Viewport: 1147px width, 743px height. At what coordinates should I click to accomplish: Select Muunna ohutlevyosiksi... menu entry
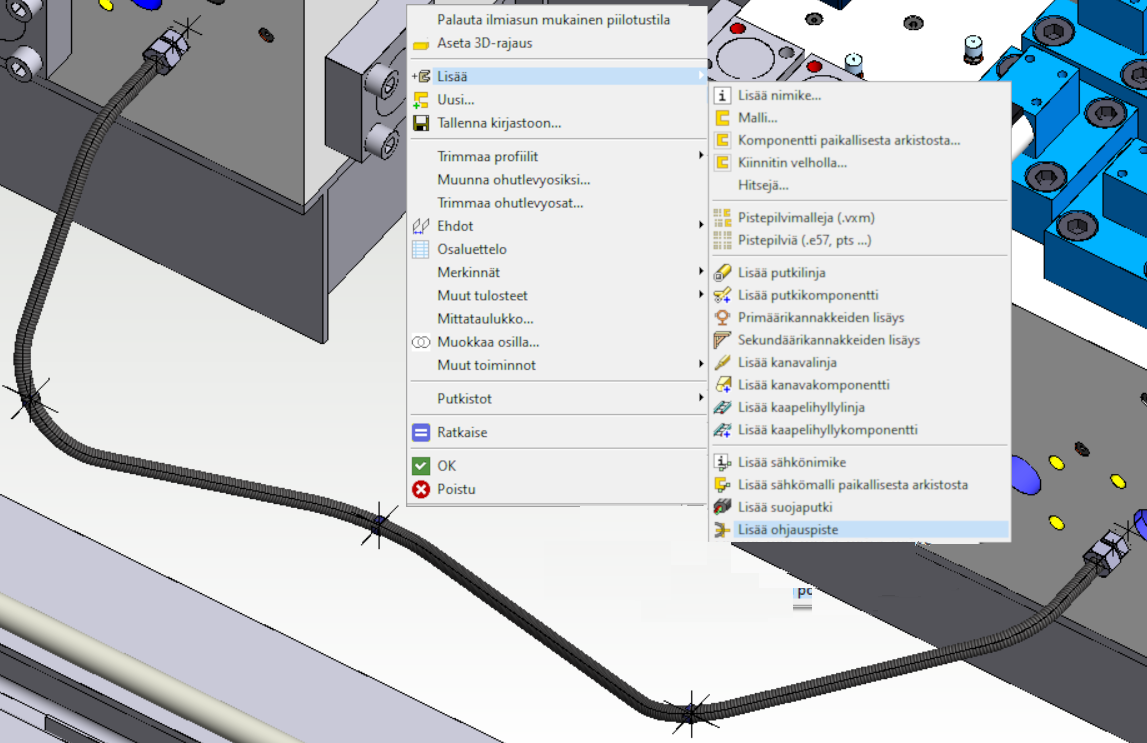[x=513, y=180]
